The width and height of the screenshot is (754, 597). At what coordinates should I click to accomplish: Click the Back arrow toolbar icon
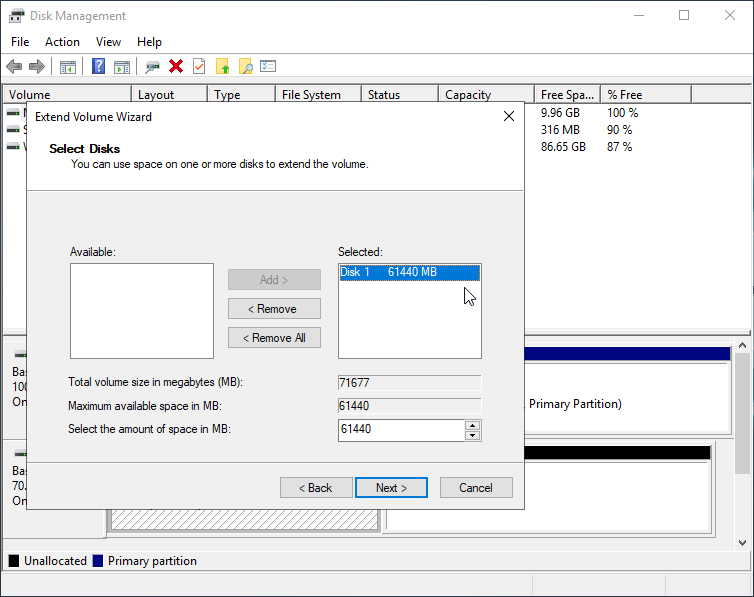(x=14, y=67)
